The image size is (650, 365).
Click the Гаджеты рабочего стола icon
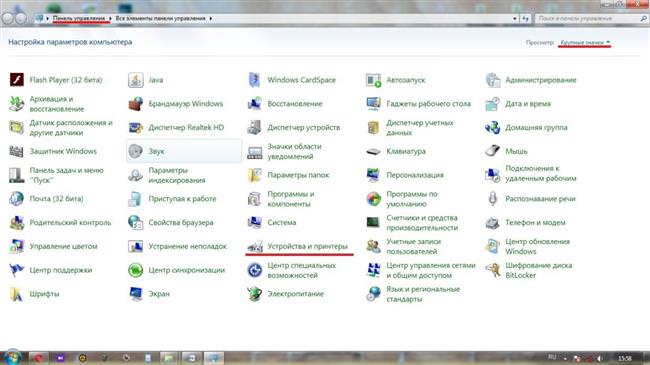point(373,104)
